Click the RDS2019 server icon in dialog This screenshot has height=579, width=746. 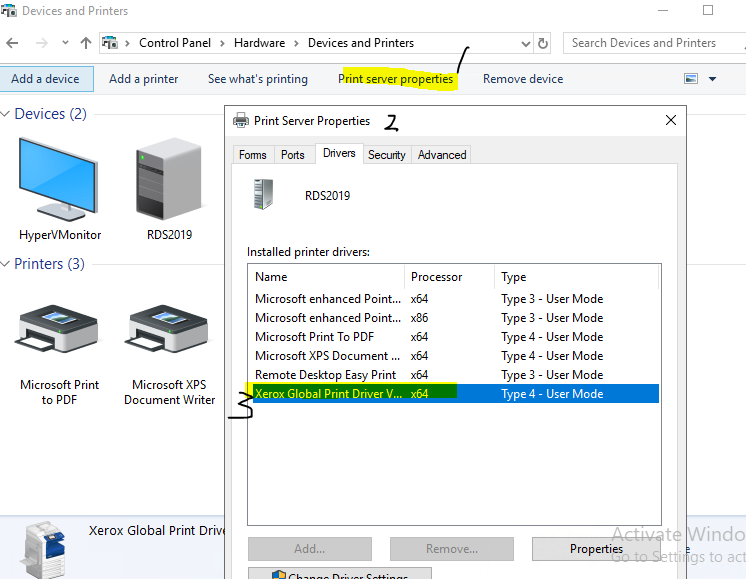coord(264,194)
